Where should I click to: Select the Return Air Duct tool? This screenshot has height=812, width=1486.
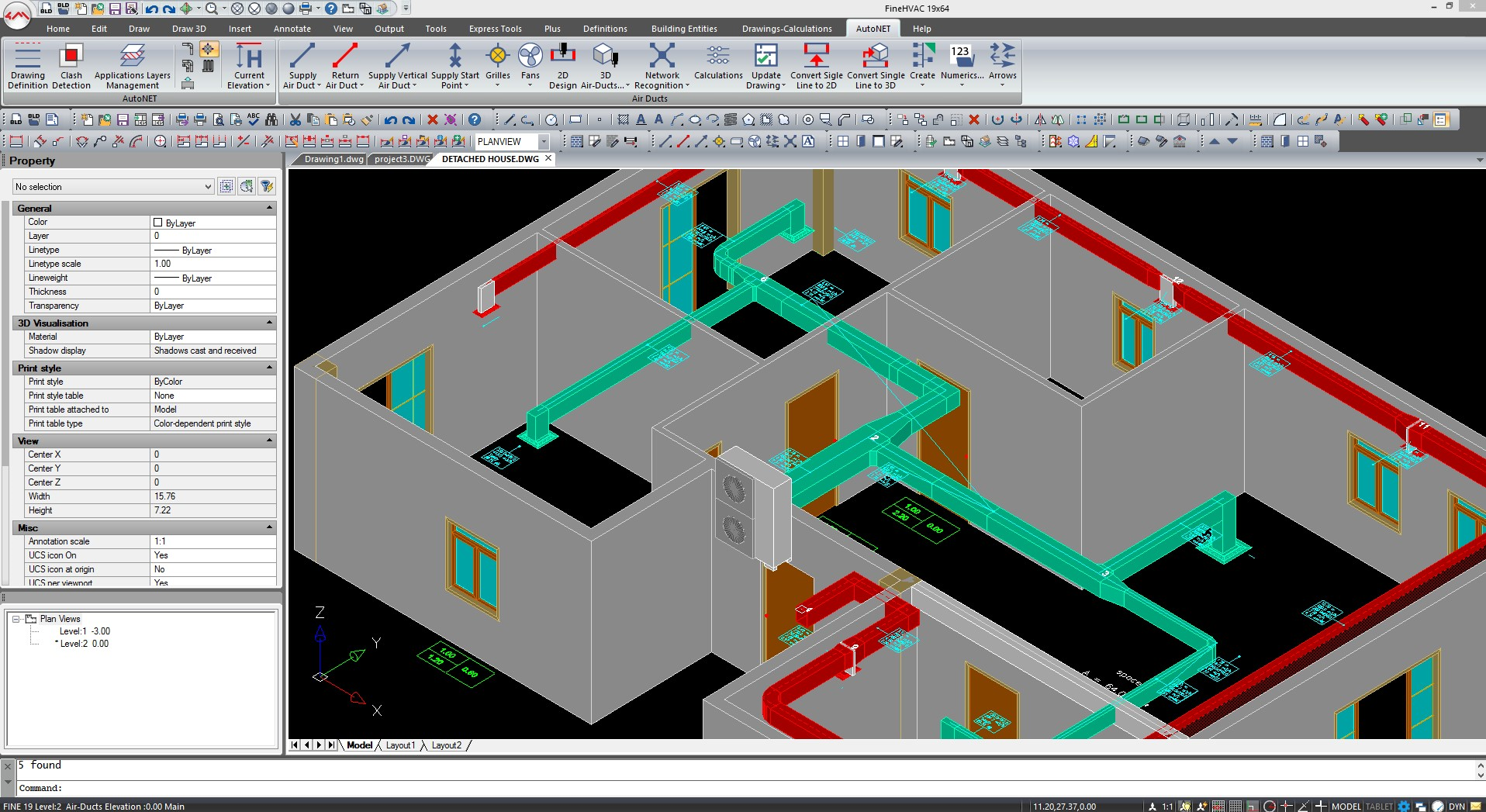[x=344, y=65]
